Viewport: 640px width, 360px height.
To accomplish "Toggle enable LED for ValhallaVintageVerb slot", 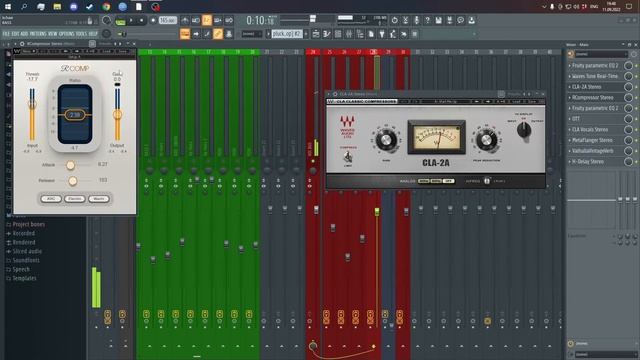I will [636, 151].
